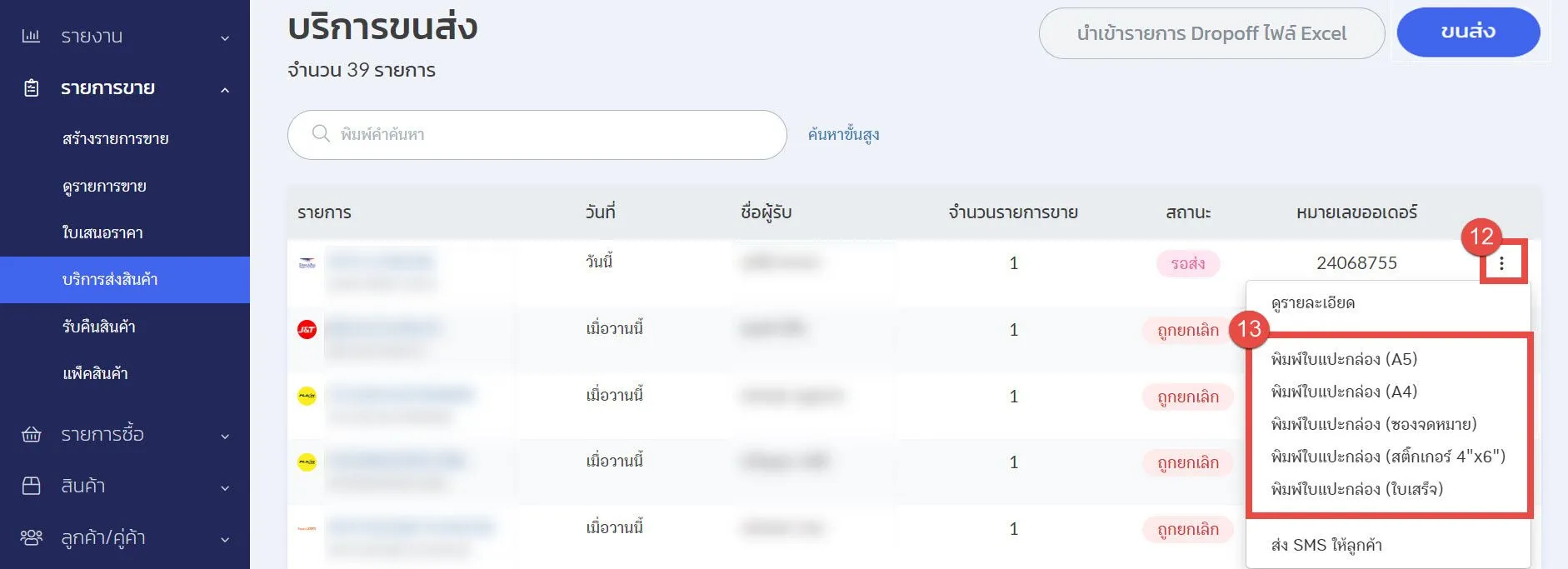1568x569 pixels.
Task: Click นำเข้ารายการ Dropoff ไฟล์ Excel button
Action: (1211, 33)
